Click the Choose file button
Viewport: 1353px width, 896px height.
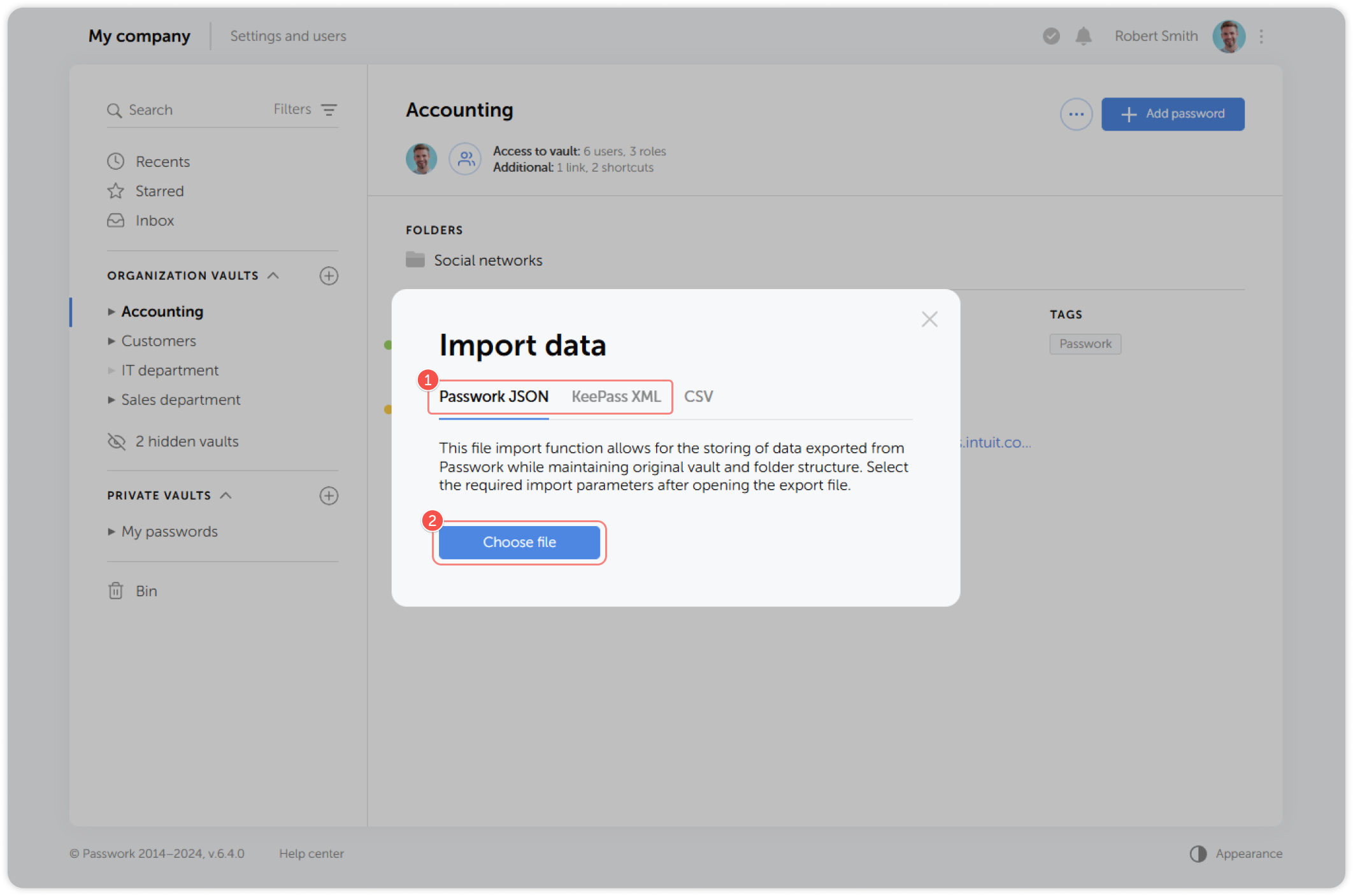pos(519,542)
